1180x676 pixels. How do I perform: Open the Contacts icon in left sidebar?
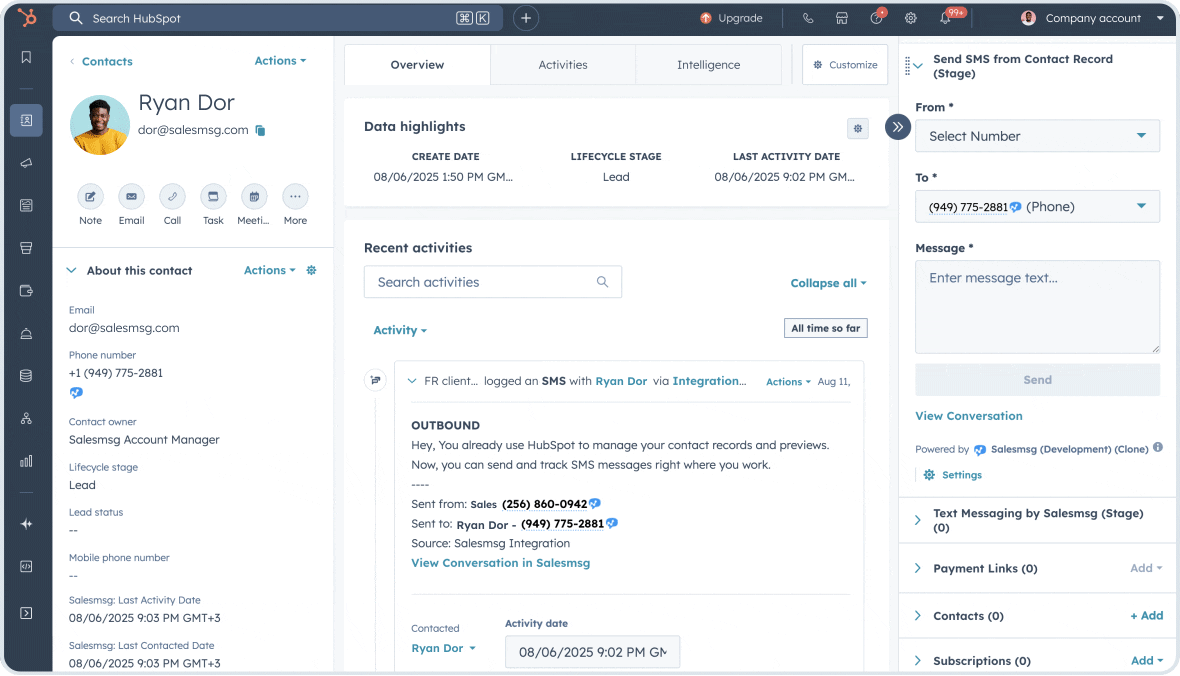26,120
